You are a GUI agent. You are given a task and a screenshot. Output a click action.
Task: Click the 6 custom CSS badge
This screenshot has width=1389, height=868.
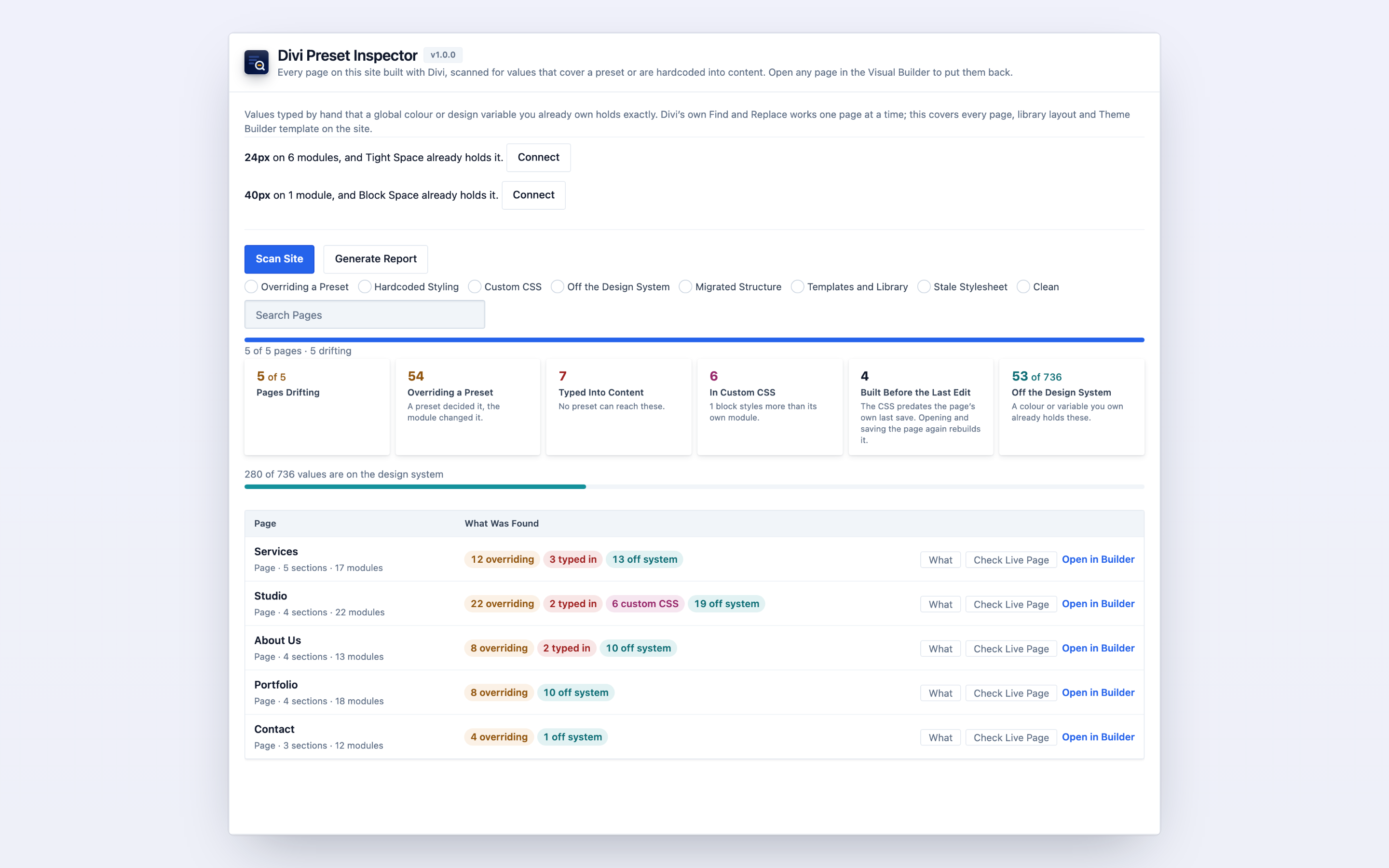click(645, 603)
